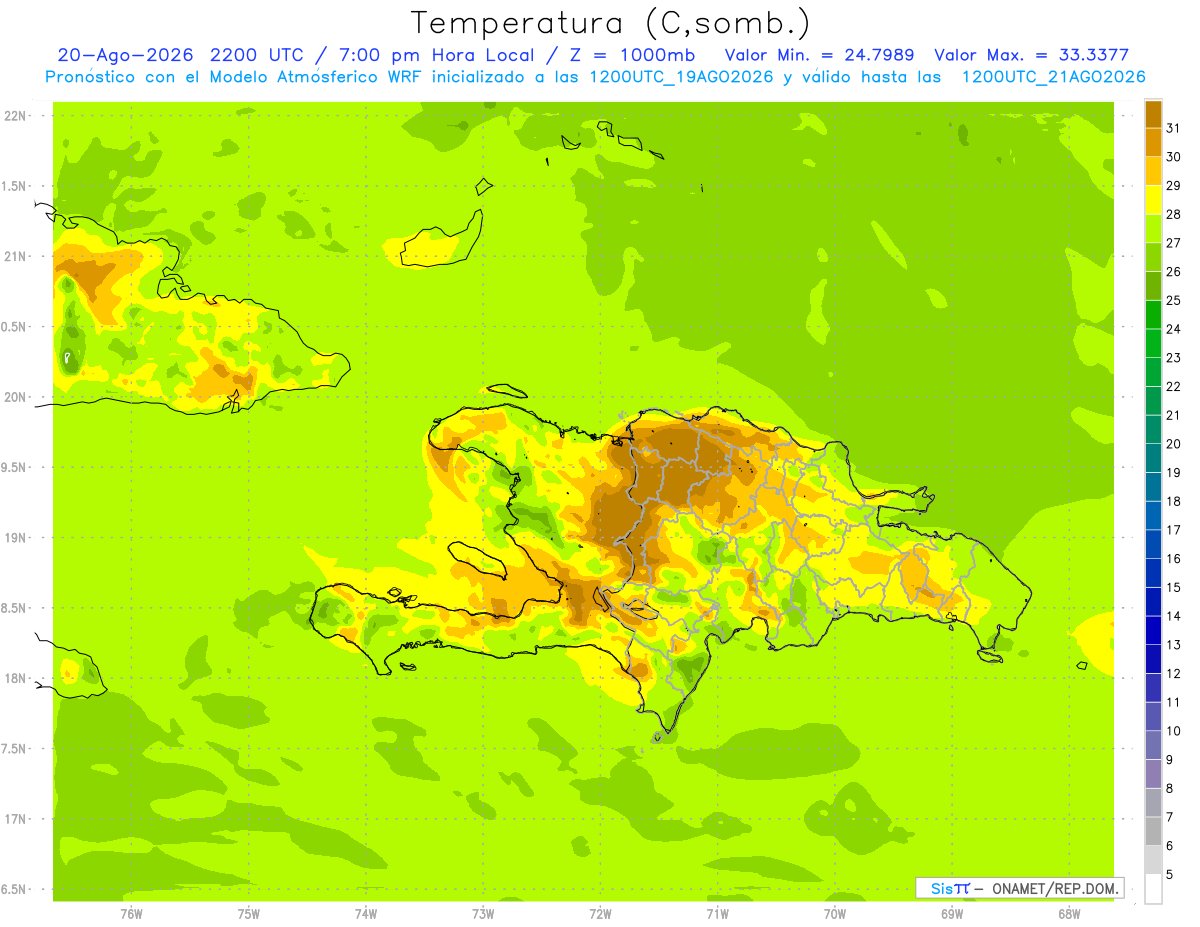1200x927 pixels.
Task: Click the "17N" latitude label
Action: click(17, 819)
